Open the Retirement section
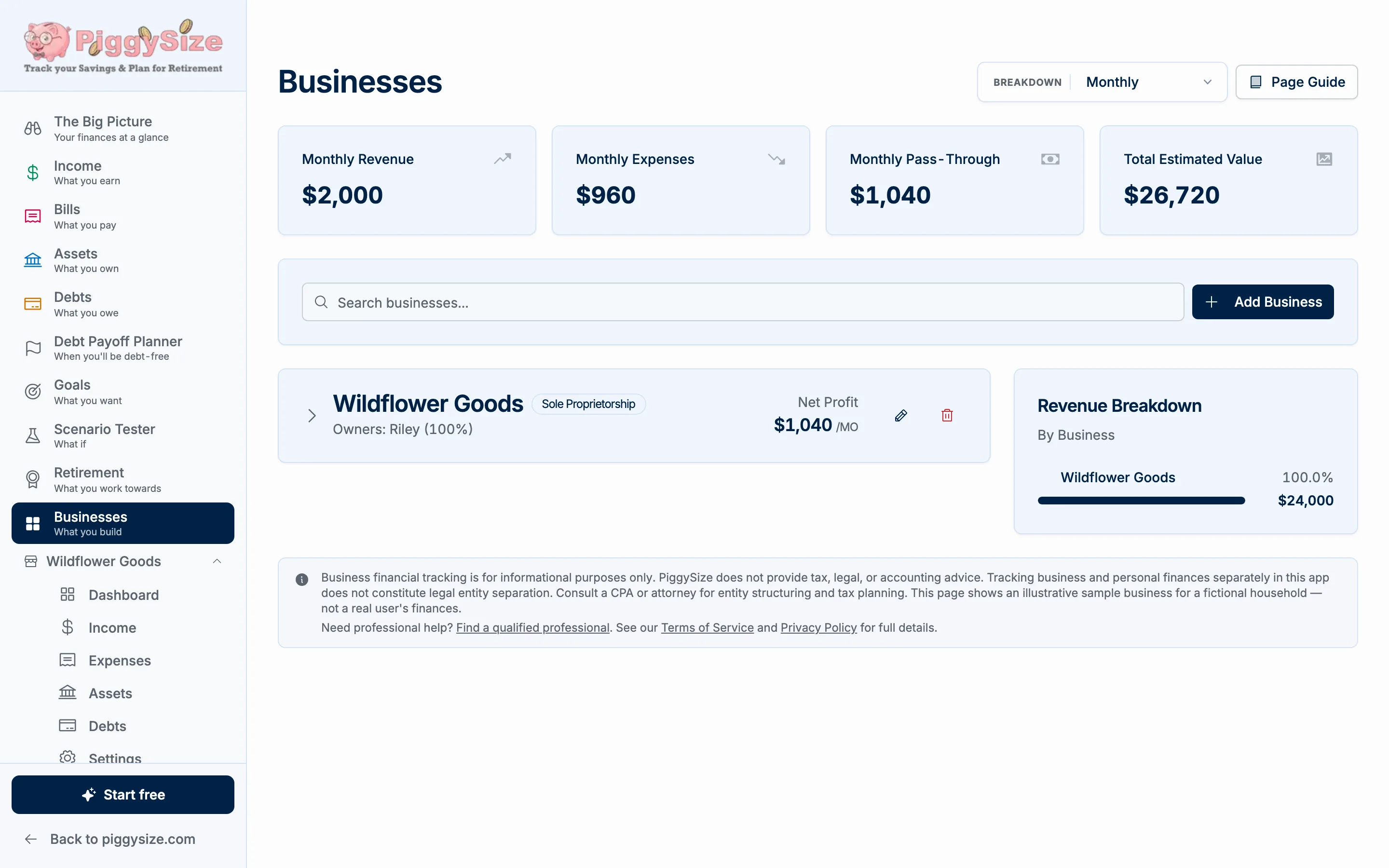The height and width of the screenshot is (868, 1389). (x=123, y=479)
